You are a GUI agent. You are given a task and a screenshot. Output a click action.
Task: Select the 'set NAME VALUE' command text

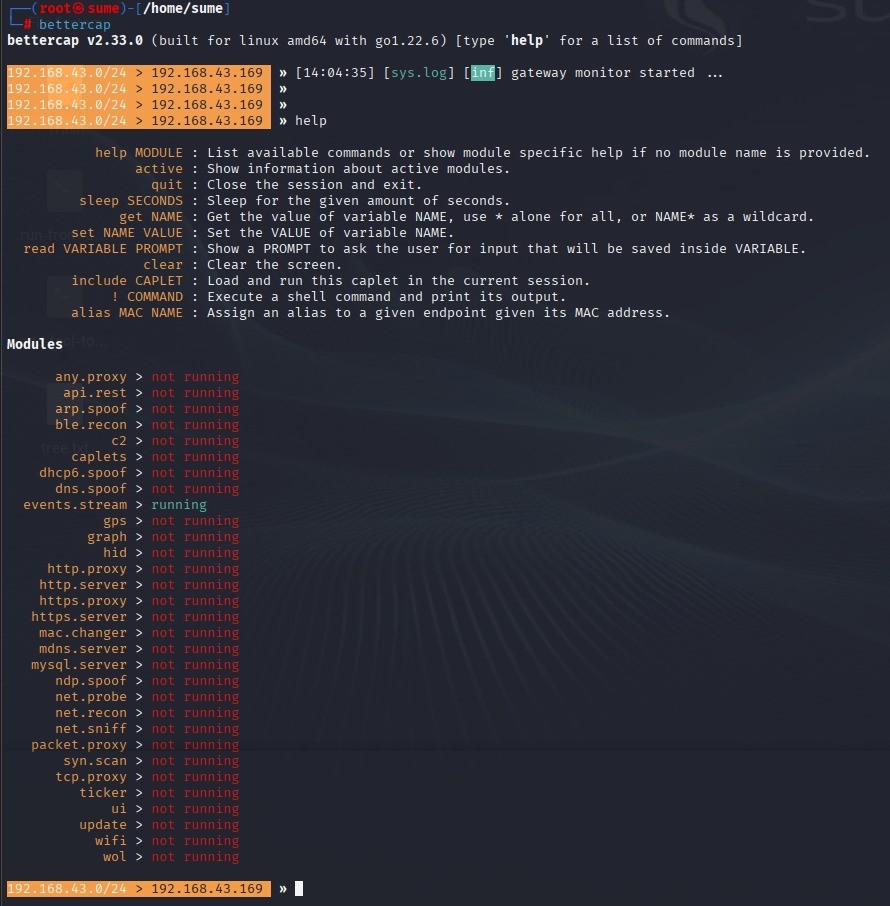coord(127,233)
